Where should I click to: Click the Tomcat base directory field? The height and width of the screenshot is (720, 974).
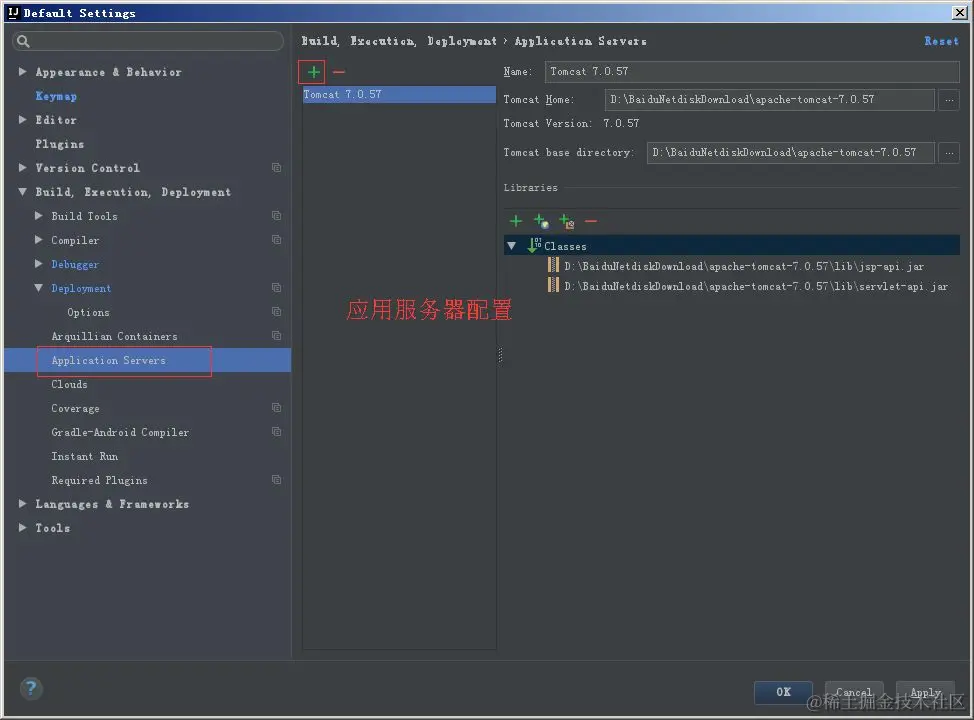791,153
